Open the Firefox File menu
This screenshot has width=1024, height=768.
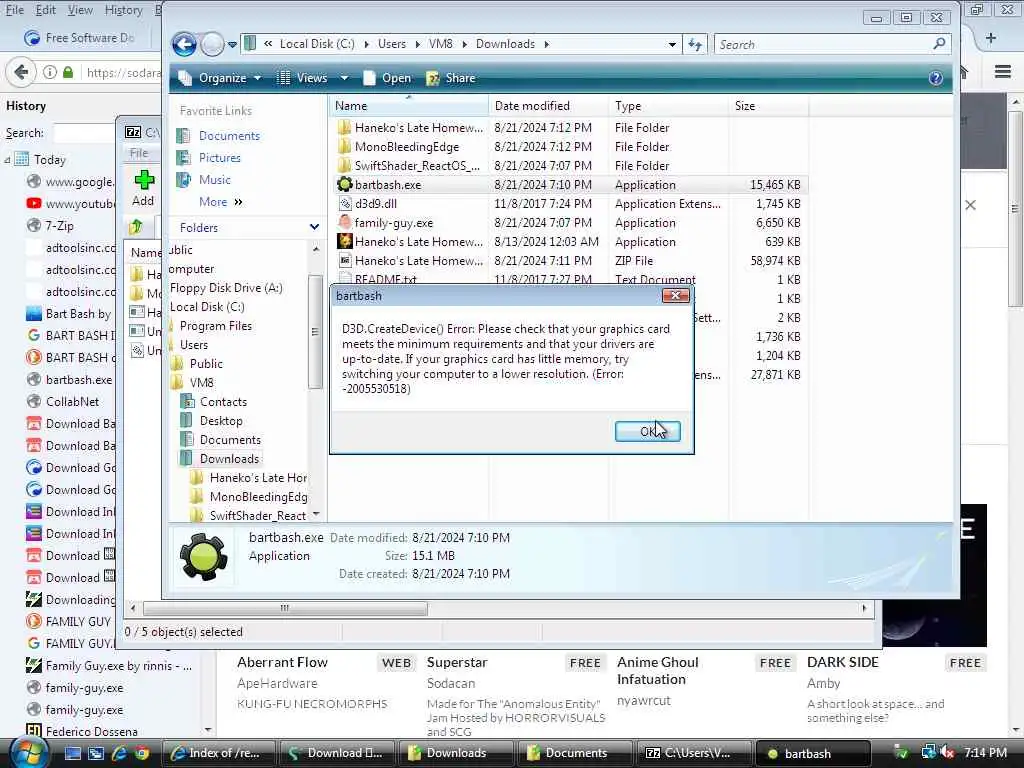point(14,10)
